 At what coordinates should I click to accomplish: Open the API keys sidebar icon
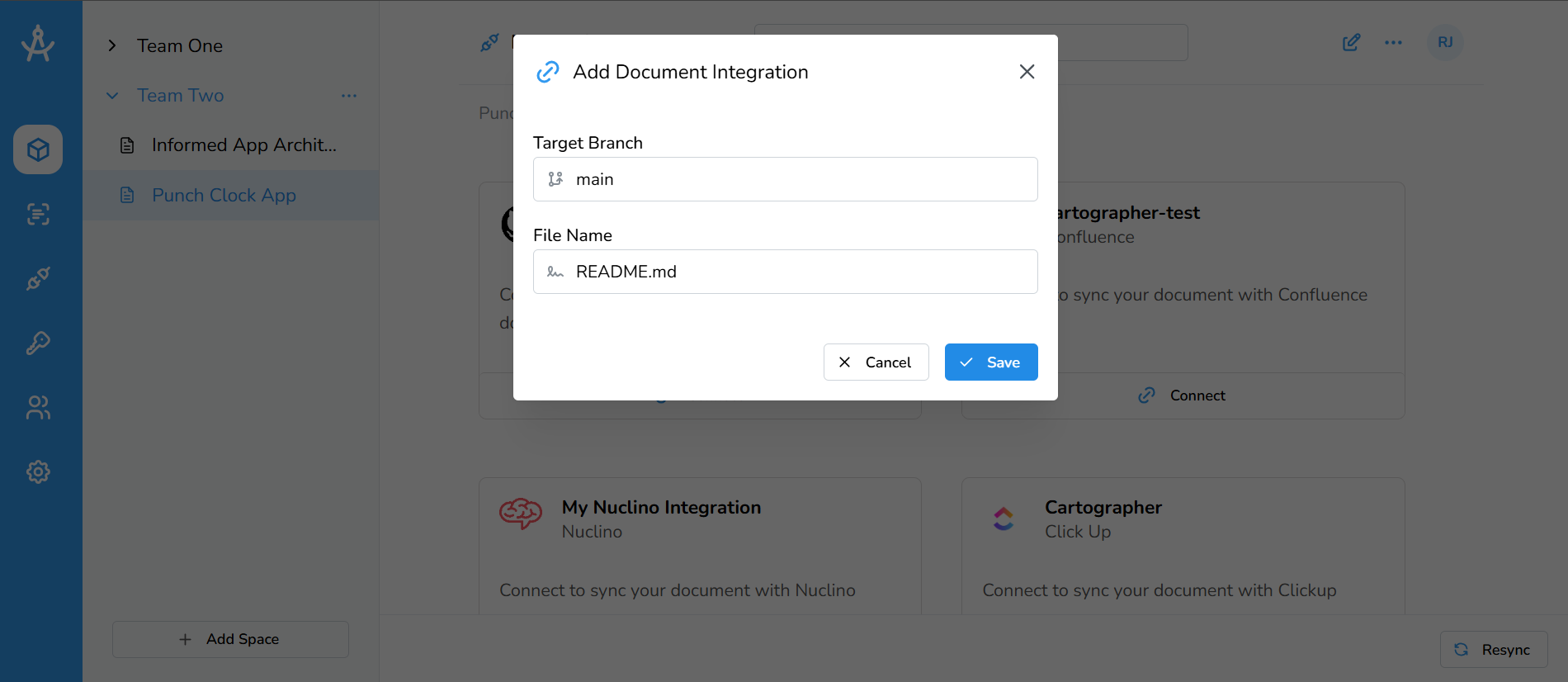click(38, 343)
